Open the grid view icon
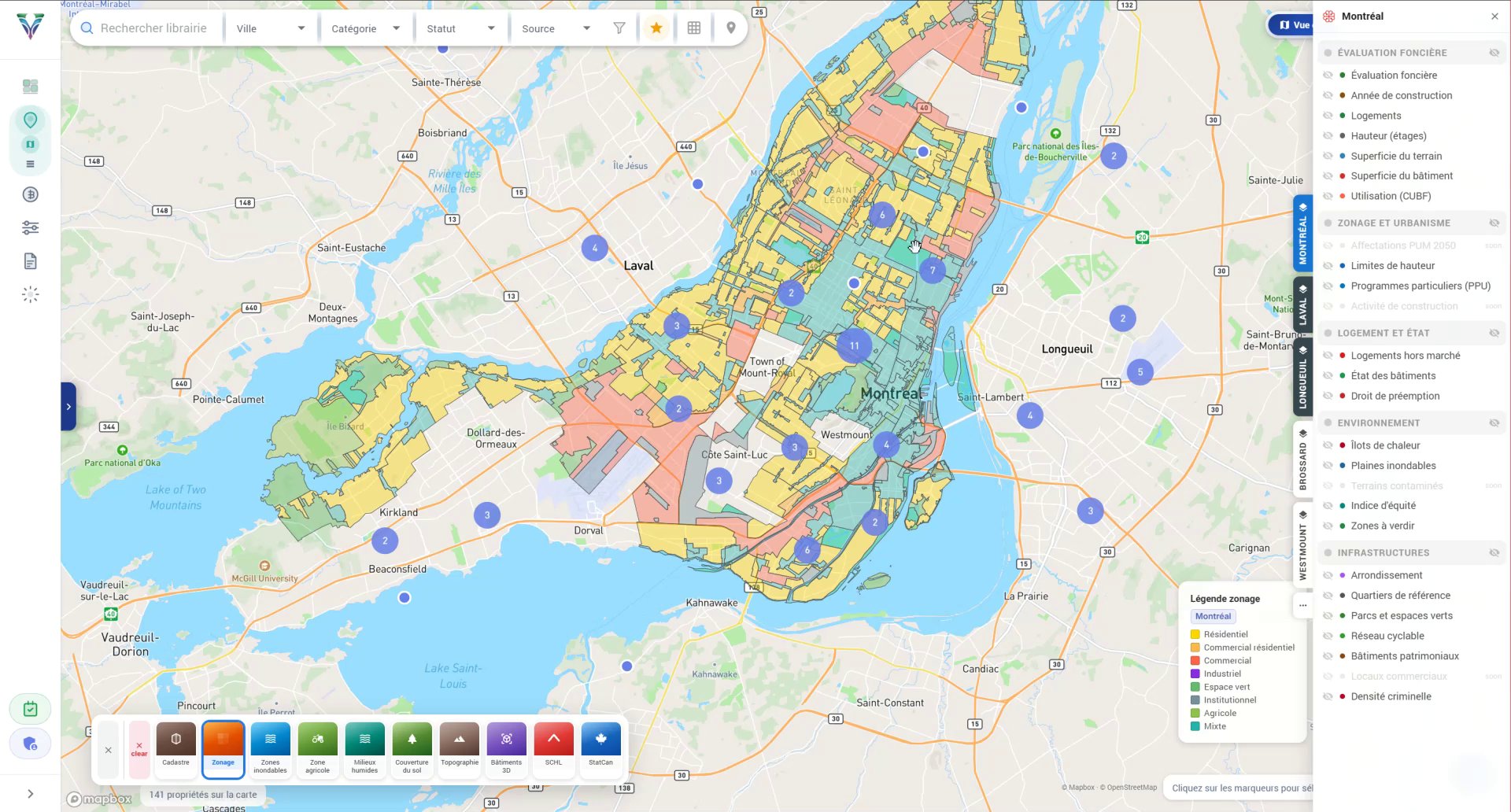 click(x=693, y=28)
